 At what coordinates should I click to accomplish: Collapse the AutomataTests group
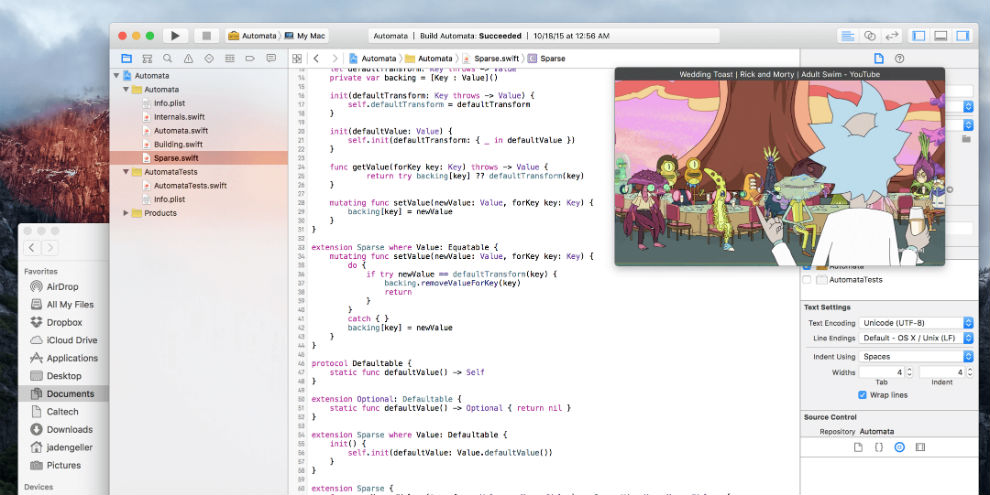126,172
